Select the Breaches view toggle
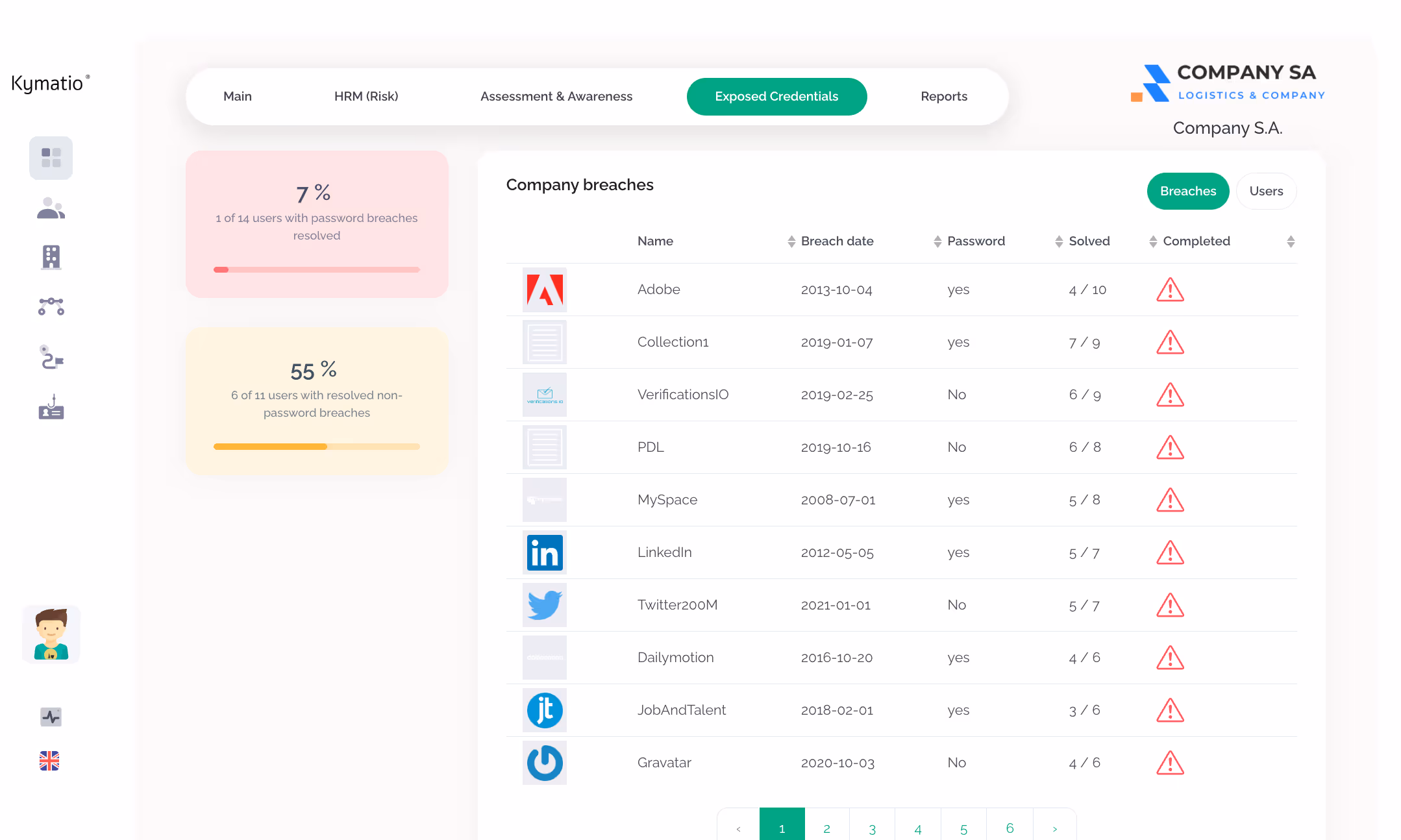1401x840 pixels. 1187,191
